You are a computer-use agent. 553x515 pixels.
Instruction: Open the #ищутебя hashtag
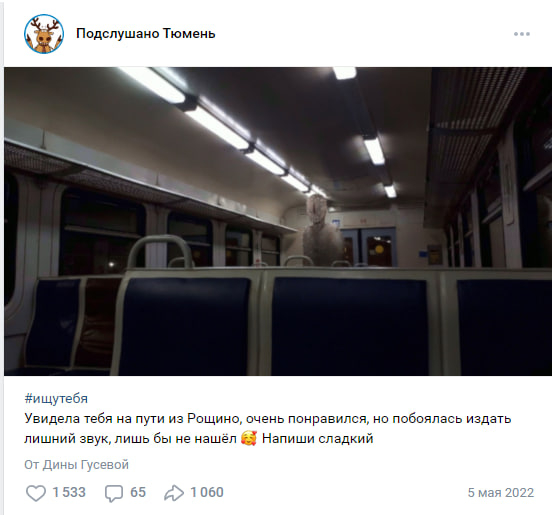(56, 398)
